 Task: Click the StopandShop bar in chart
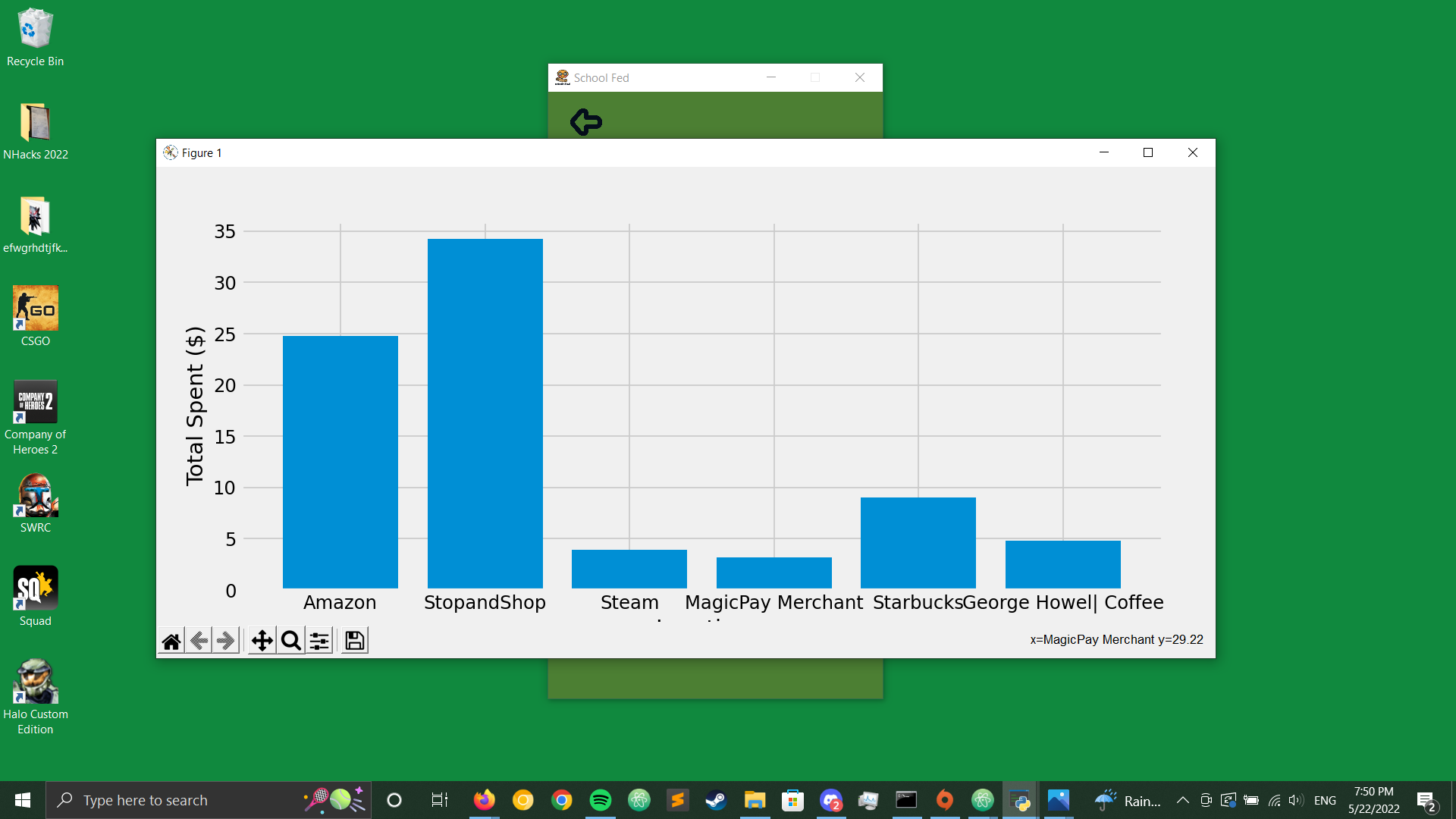(x=485, y=413)
